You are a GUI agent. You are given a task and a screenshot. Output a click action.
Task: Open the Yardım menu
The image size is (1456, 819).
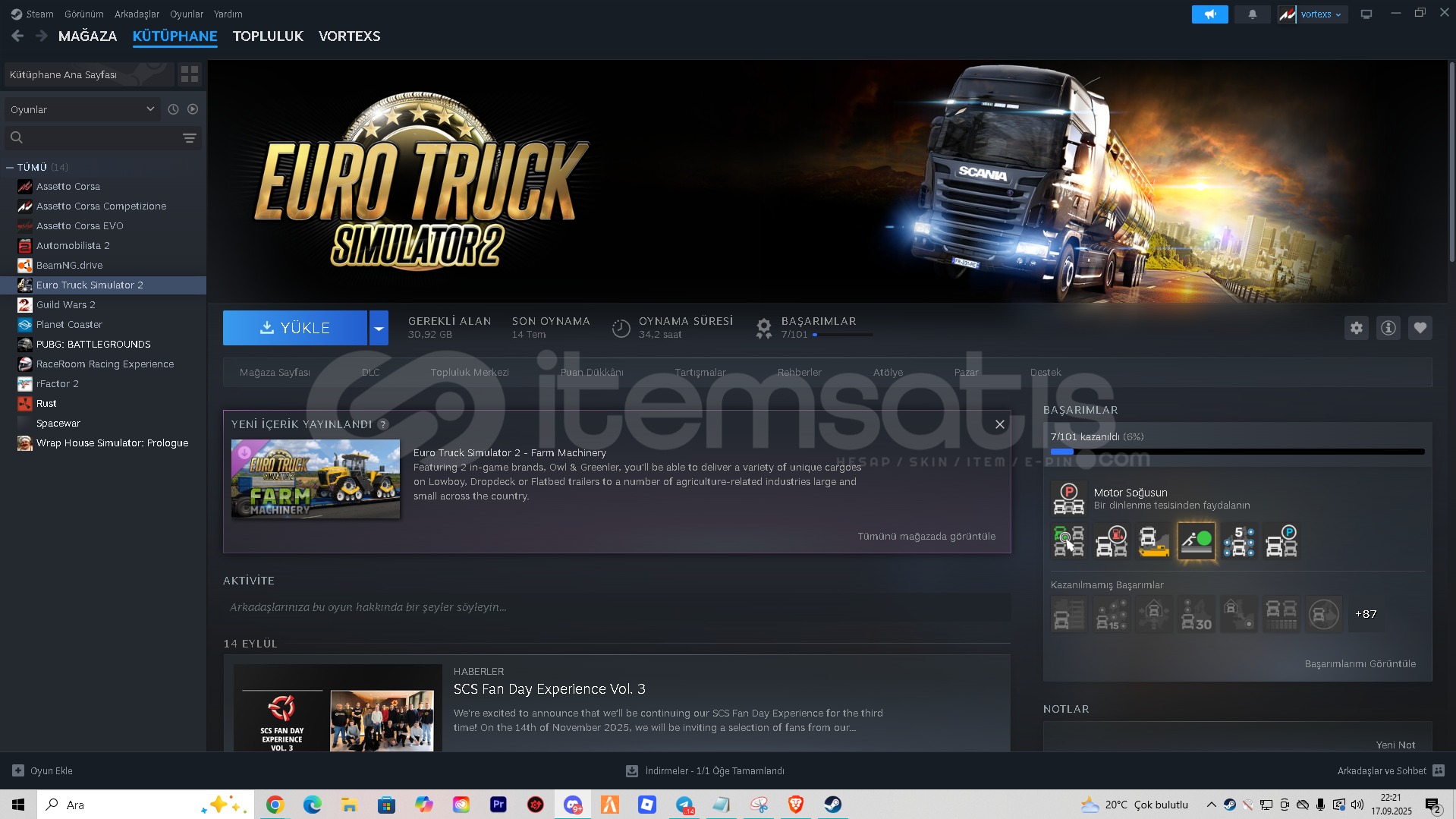(228, 14)
